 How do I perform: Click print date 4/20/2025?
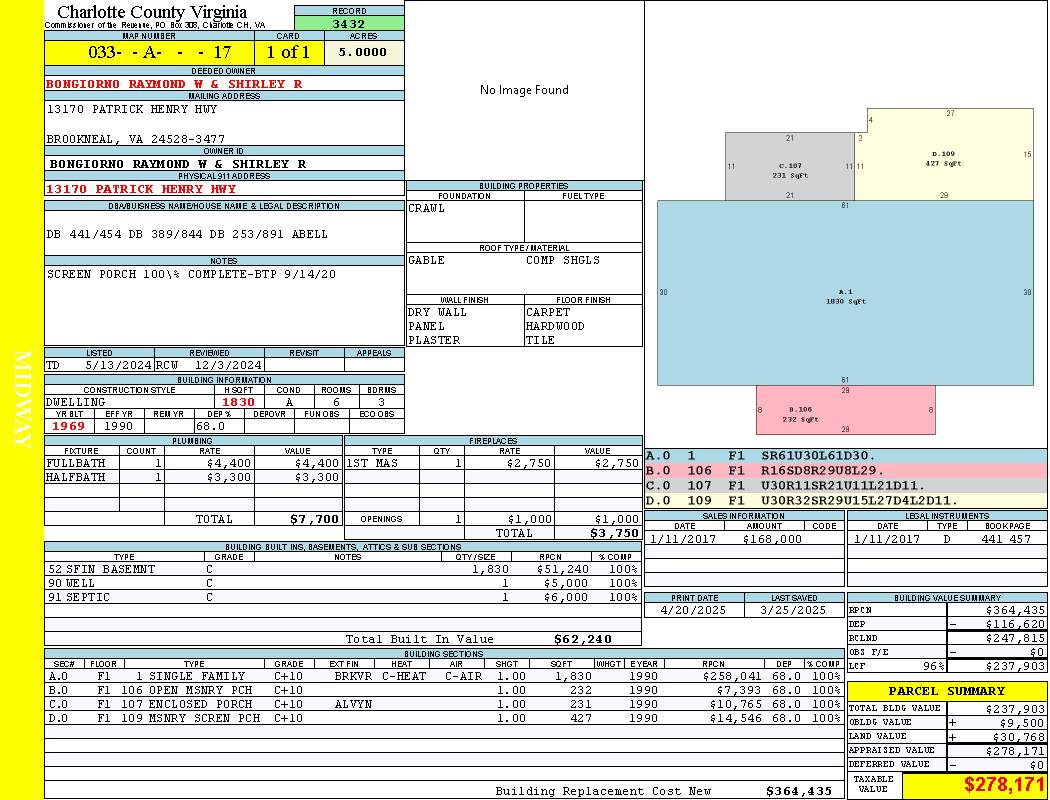pos(693,611)
